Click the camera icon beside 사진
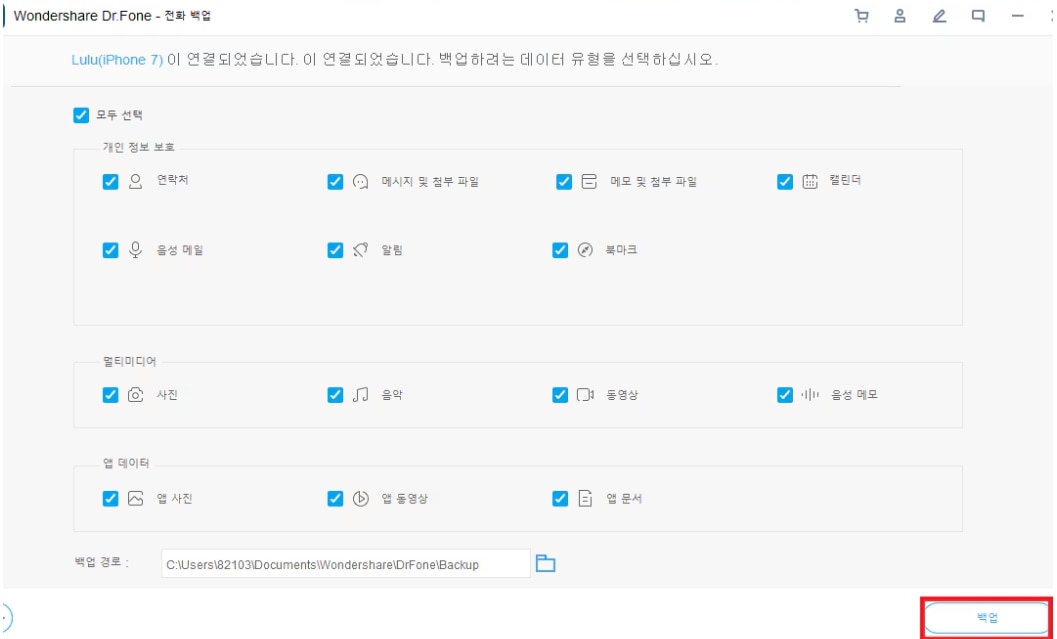 point(135,395)
